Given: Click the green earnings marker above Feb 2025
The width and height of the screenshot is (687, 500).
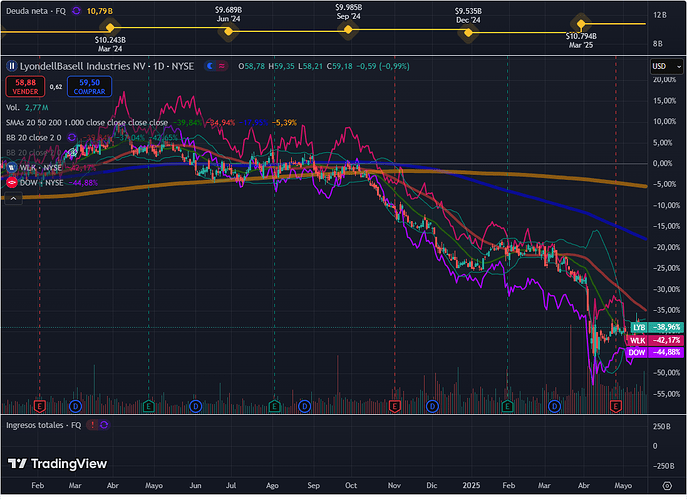Looking at the screenshot, I should [507, 406].
